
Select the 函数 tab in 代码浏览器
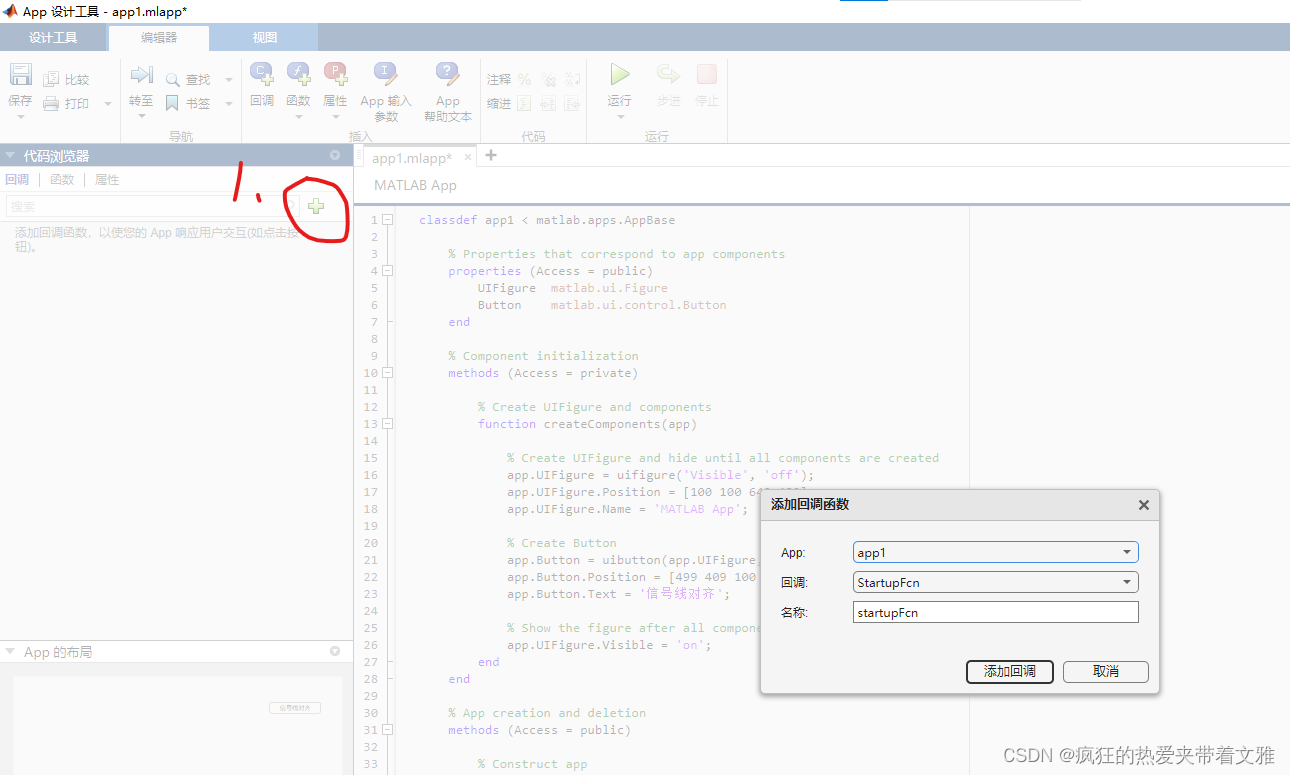click(62, 180)
